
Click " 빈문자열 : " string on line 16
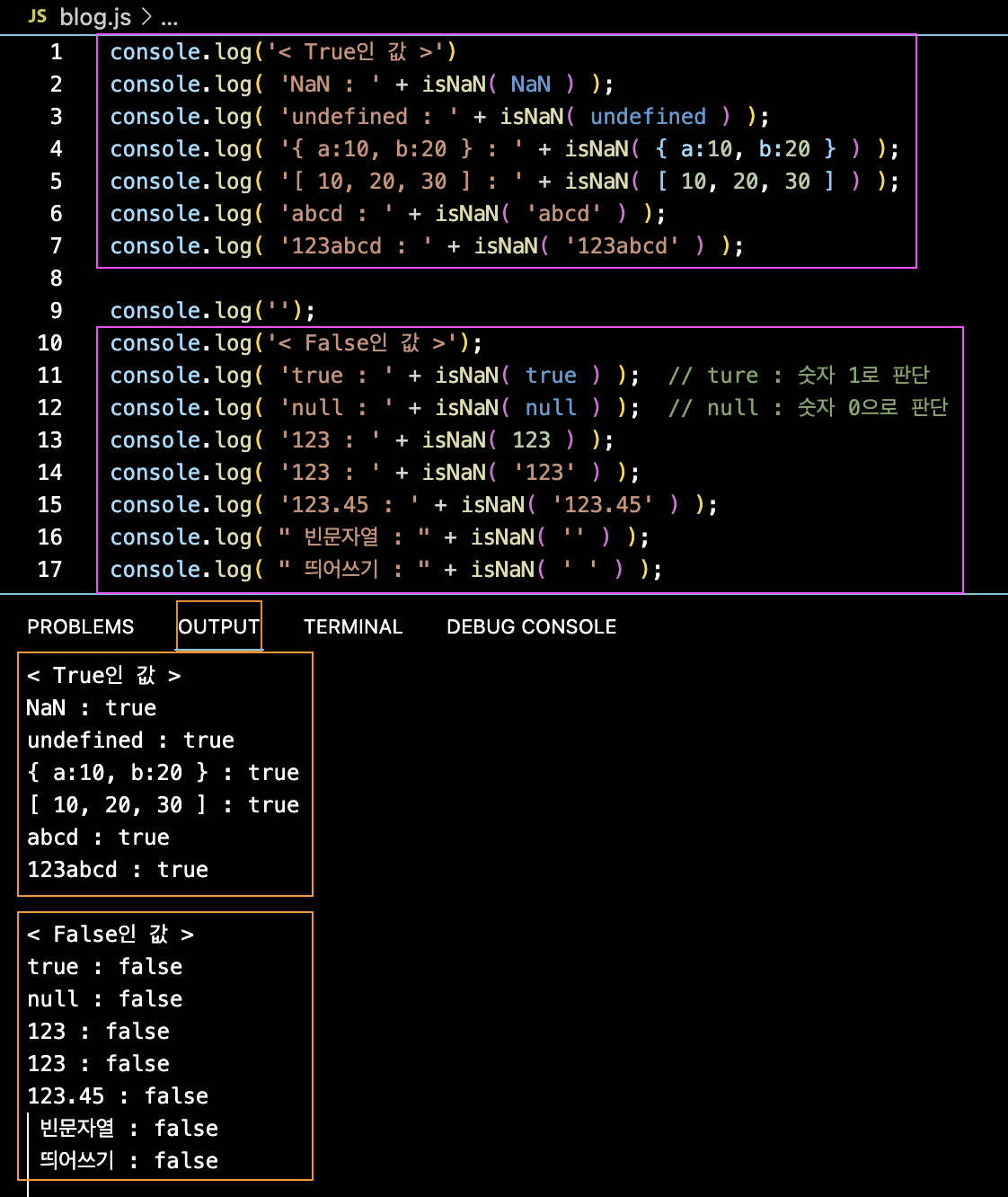[354, 537]
